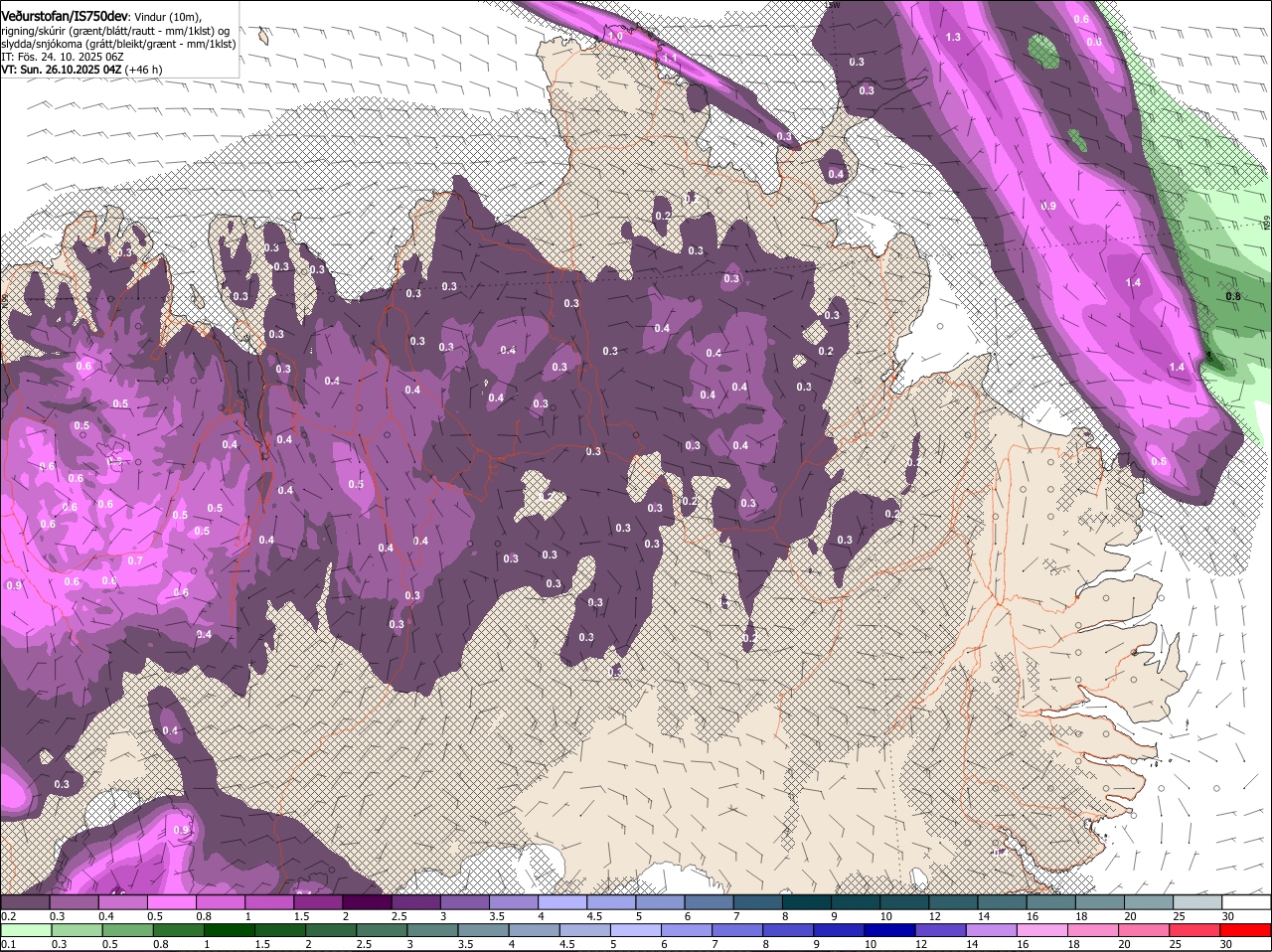
Task: Click the 1.0 value label near the top
Action: pos(616,36)
